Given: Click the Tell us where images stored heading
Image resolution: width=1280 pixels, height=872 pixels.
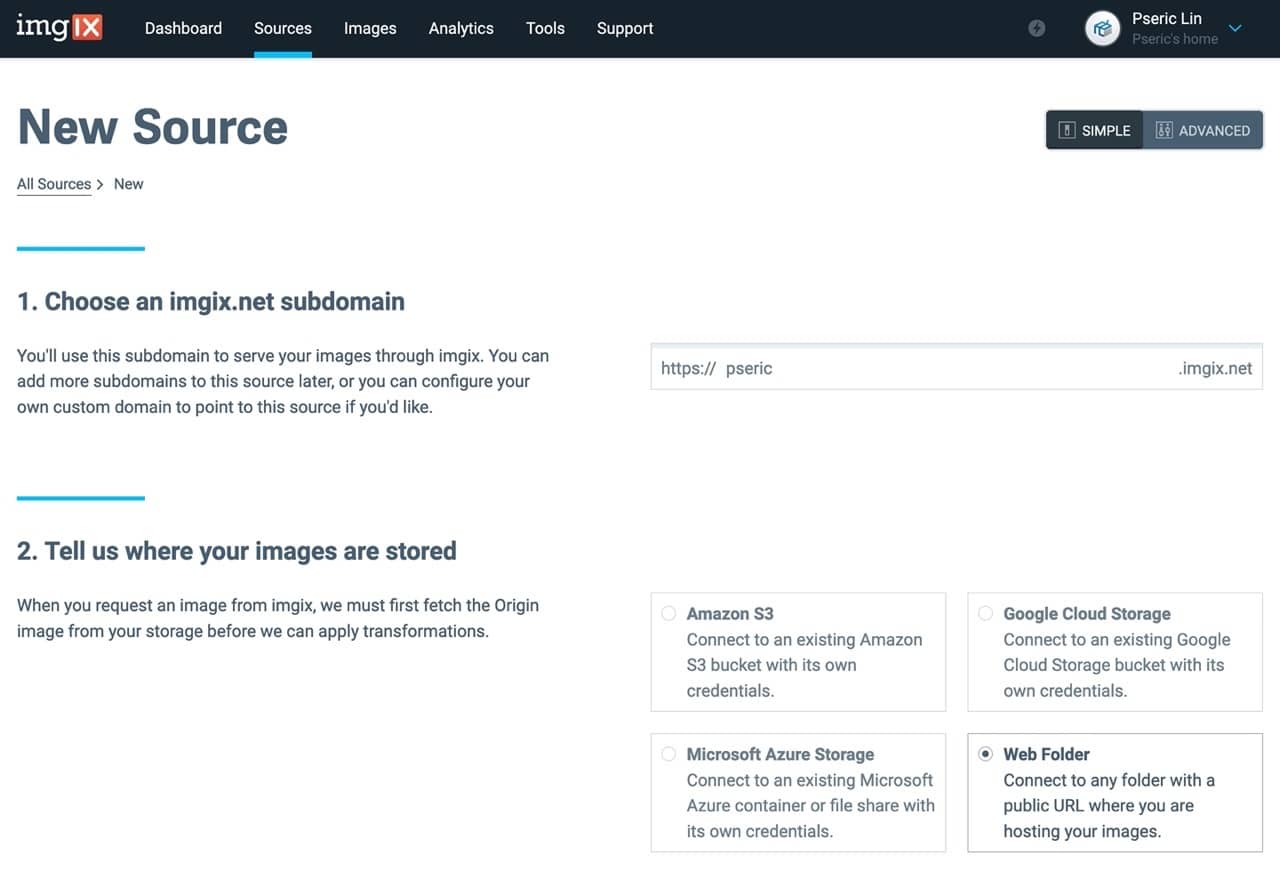Looking at the screenshot, I should coord(237,551).
